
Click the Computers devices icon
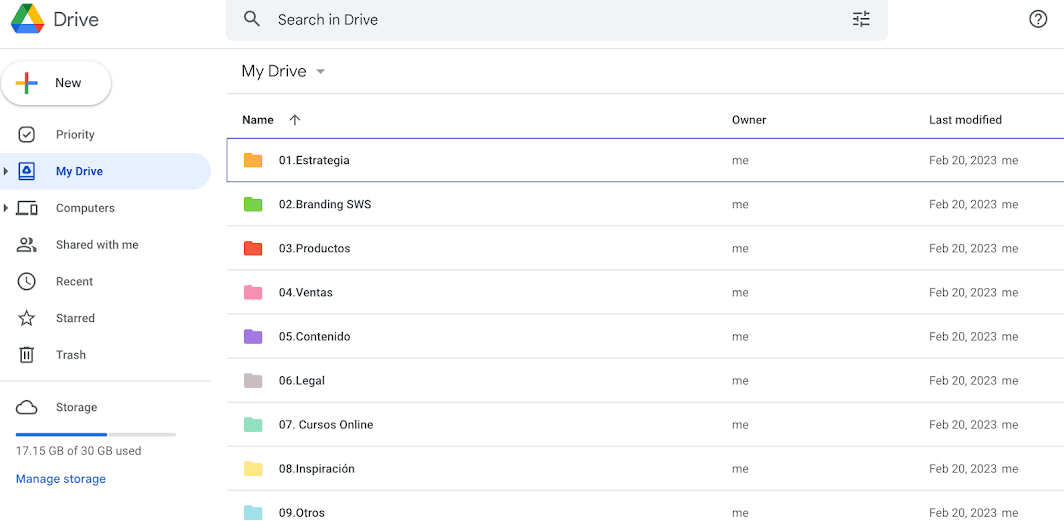click(x=26, y=208)
